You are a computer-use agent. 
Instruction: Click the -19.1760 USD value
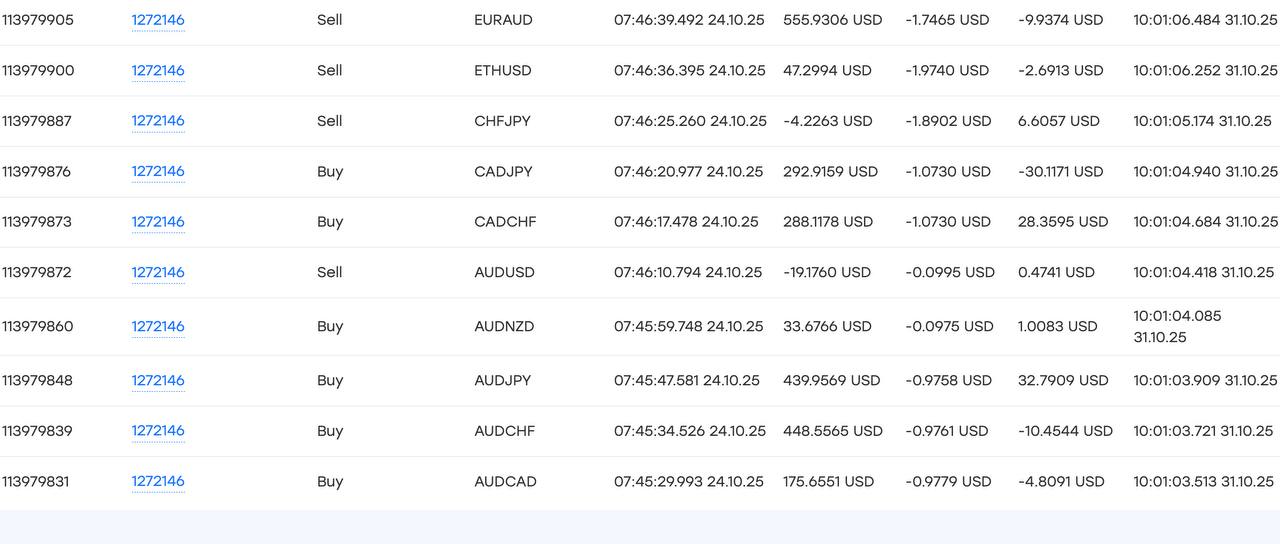827,272
